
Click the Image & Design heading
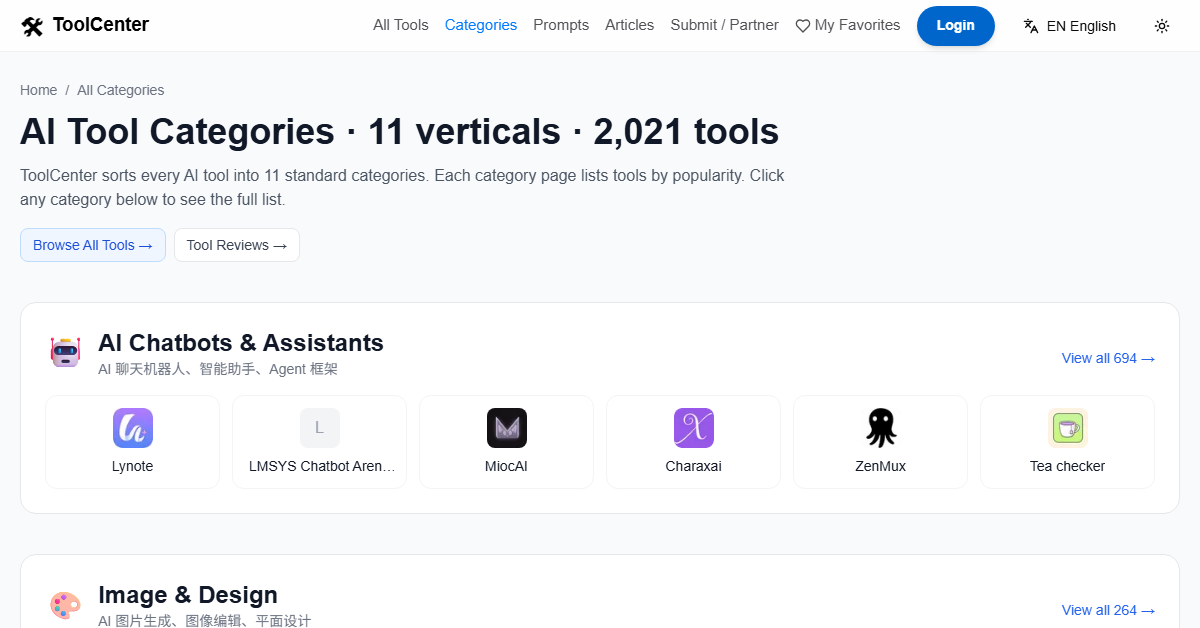click(188, 595)
